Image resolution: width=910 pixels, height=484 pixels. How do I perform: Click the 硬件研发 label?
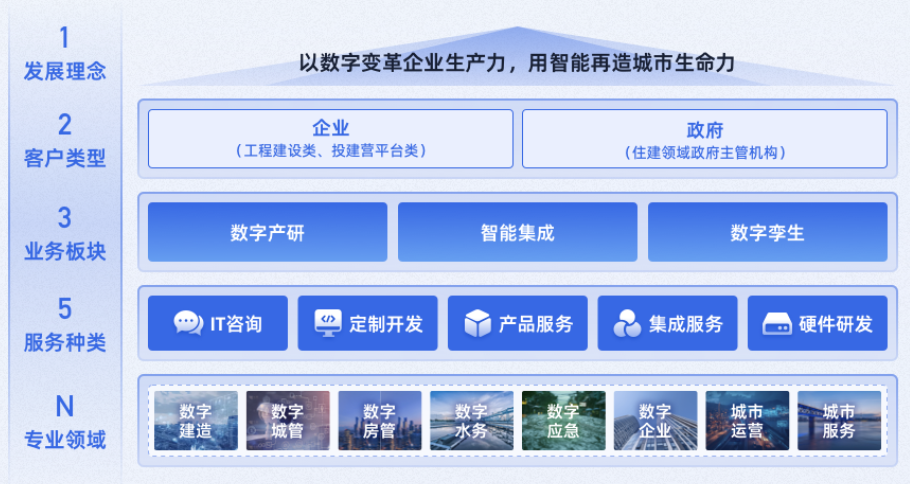[836, 324]
